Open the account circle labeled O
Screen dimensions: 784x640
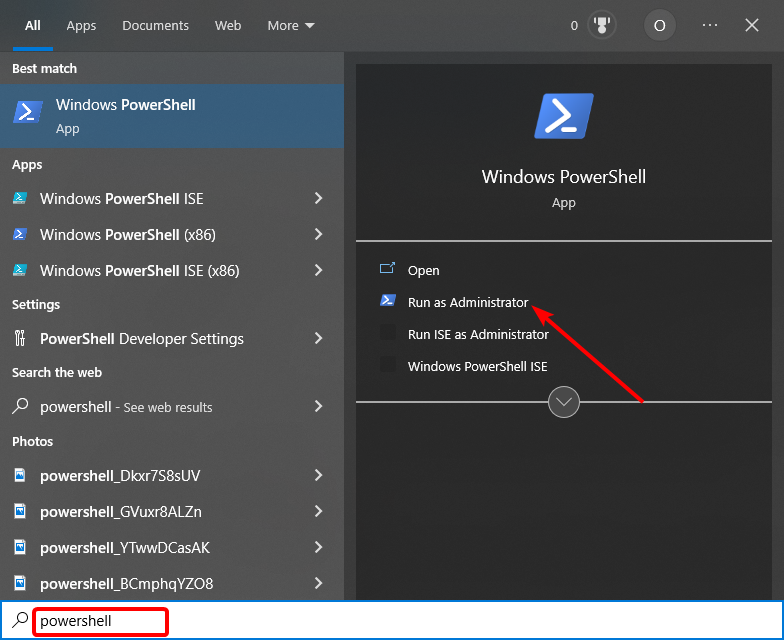click(660, 25)
